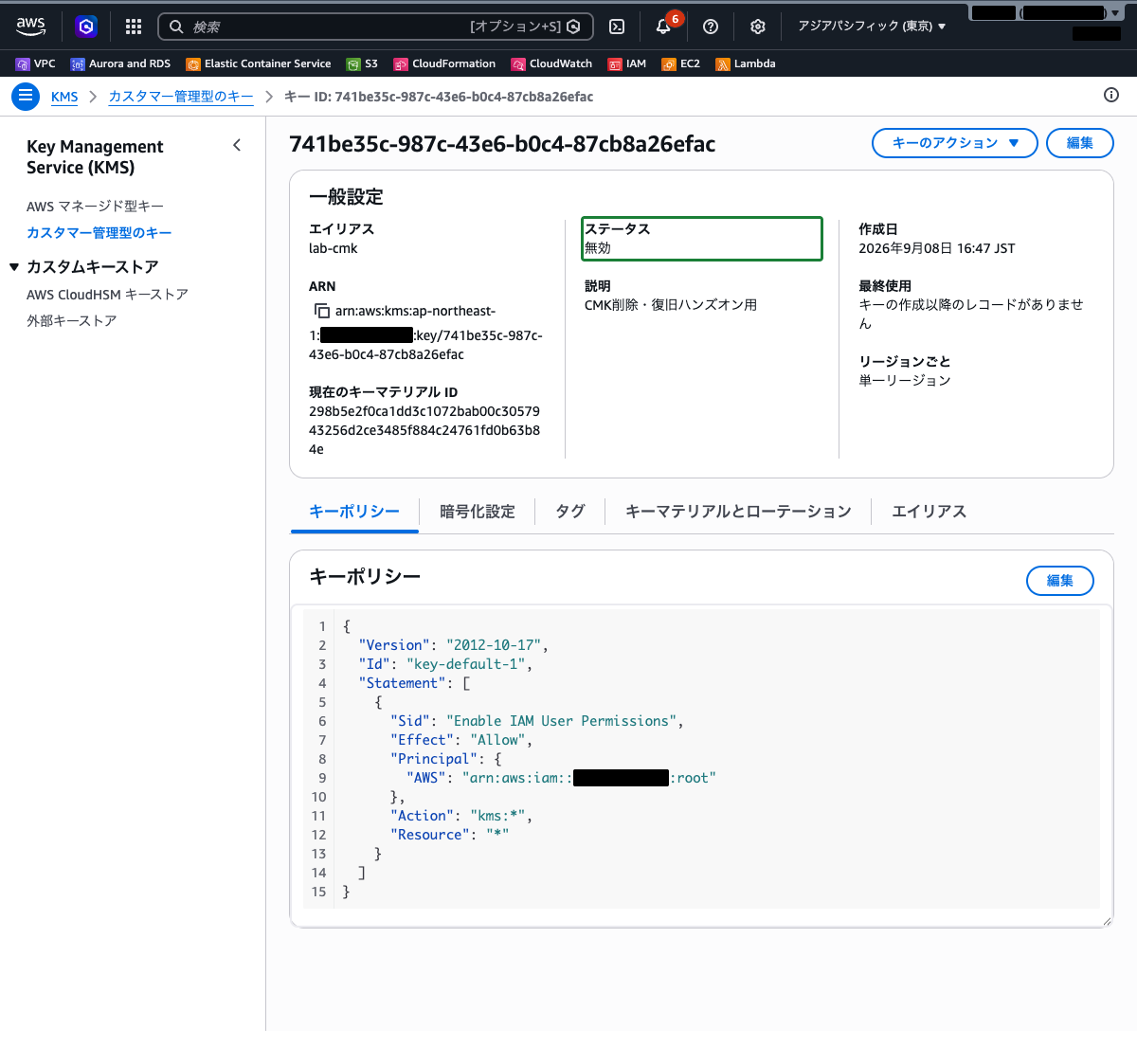
Task: Switch to the 暗号化設定 tab
Action: click(x=478, y=512)
